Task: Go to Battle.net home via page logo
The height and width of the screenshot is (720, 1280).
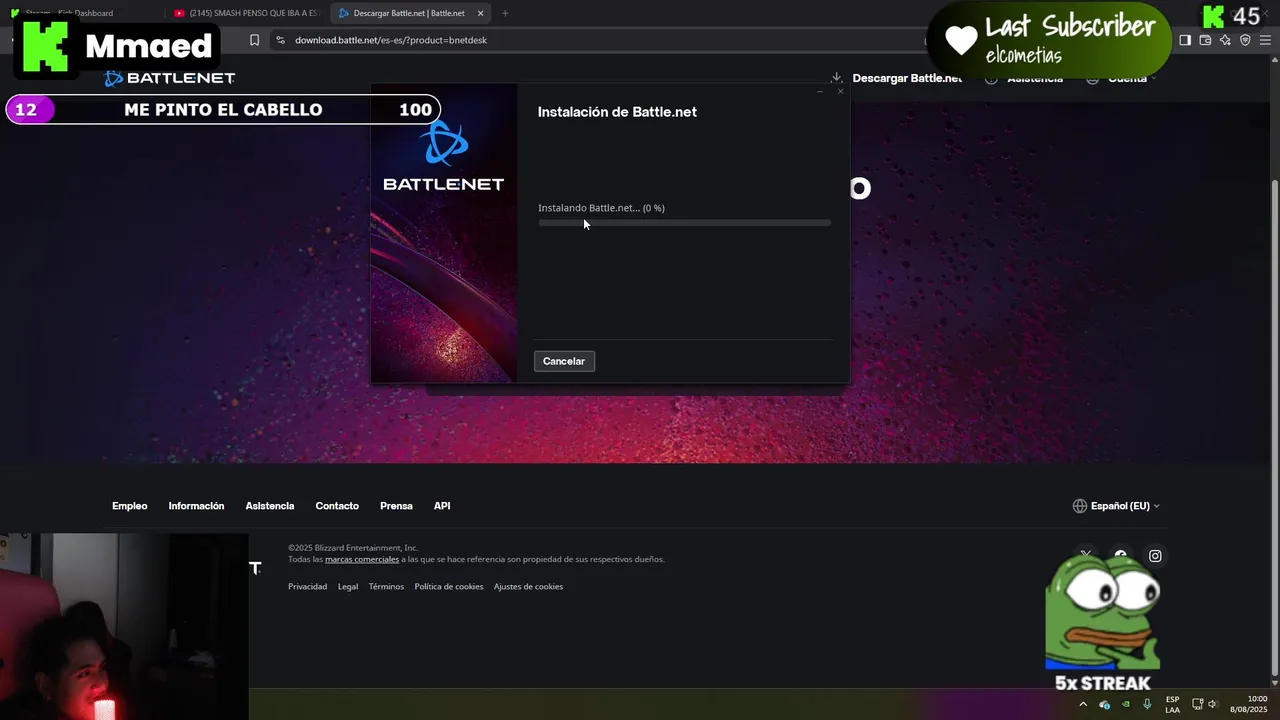Action: coord(170,78)
